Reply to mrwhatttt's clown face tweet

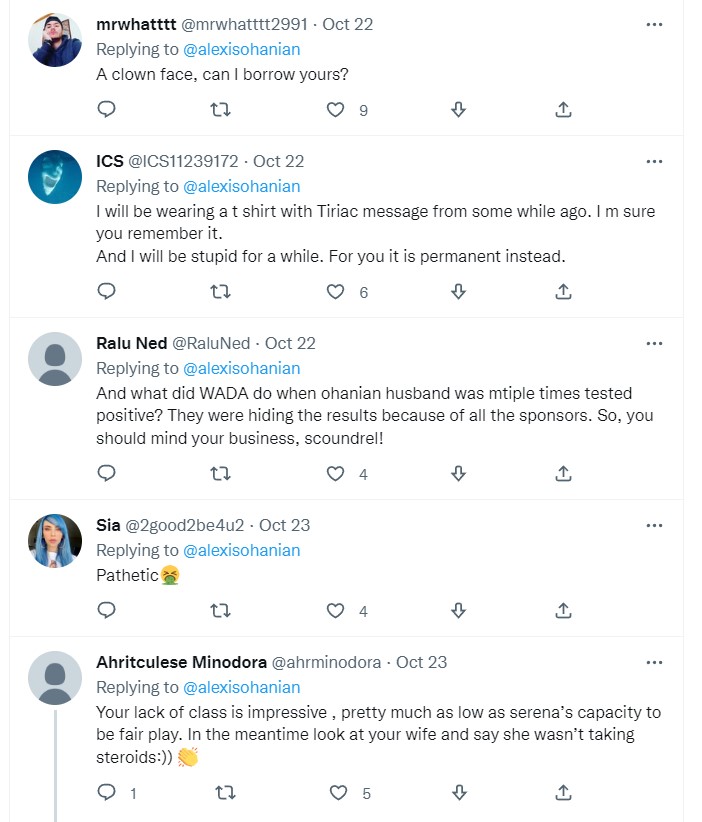tap(107, 109)
